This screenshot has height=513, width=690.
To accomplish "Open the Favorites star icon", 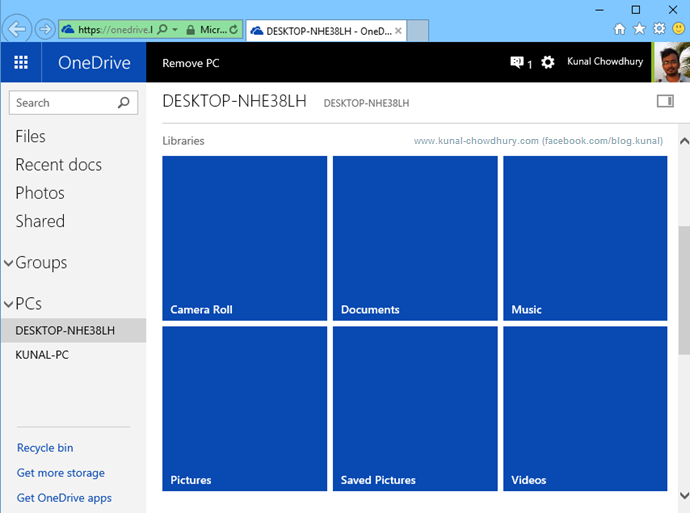I will point(639,29).
